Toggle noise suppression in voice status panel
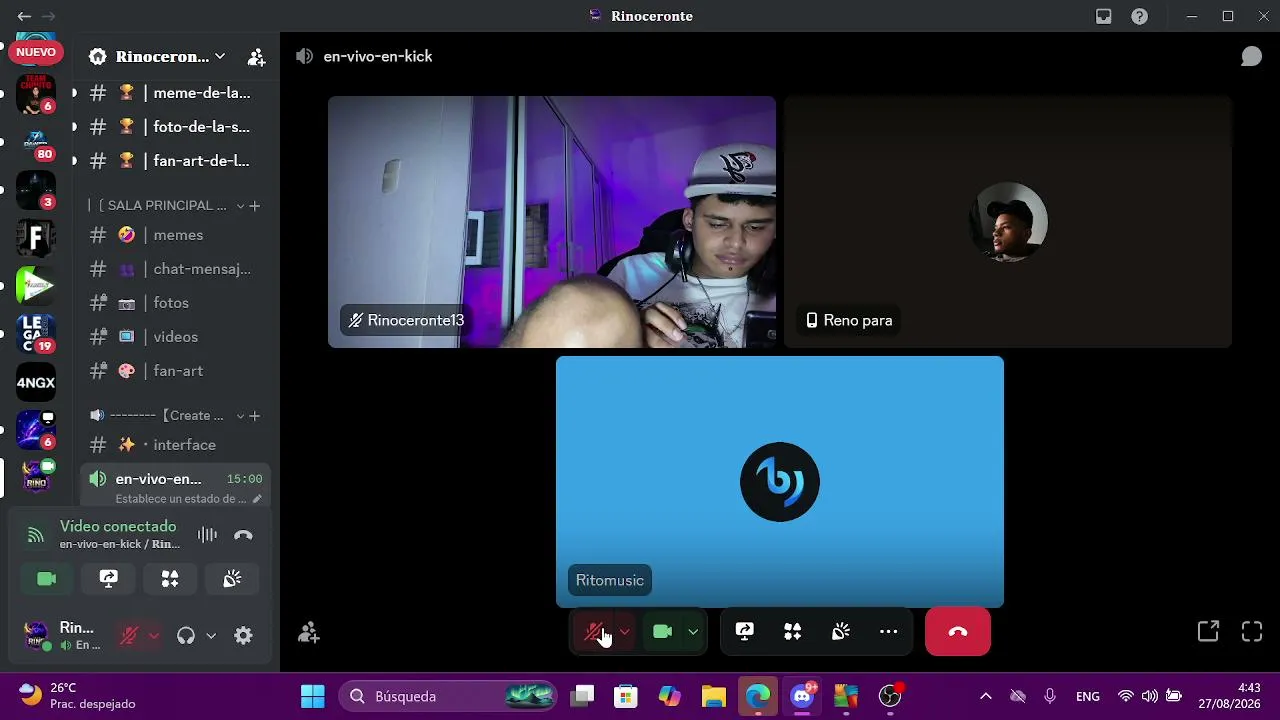This screenshot has width=1280, height=720. pyautogui.click(x=207, y=535)
